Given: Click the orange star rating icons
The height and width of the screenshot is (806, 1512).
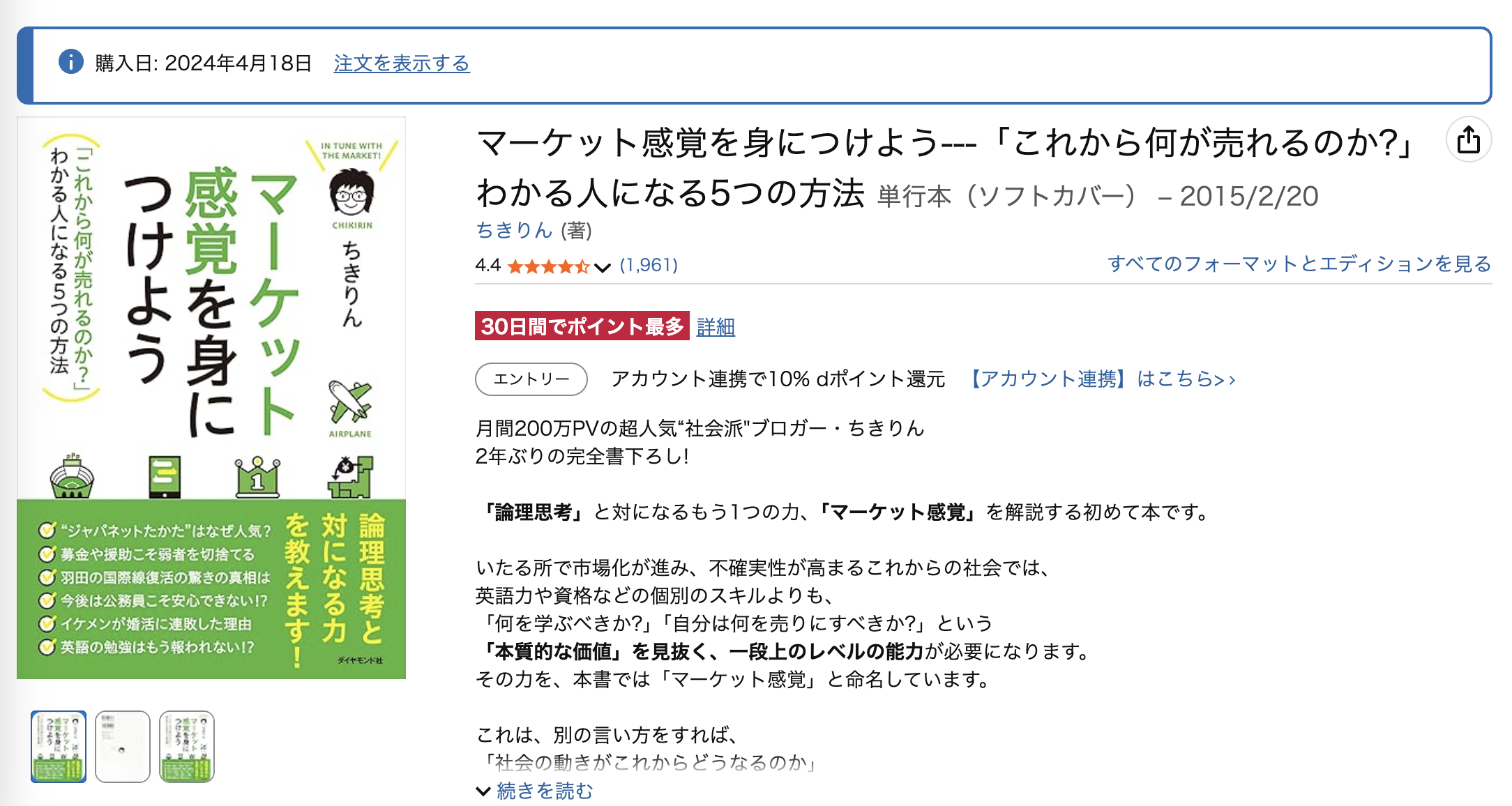Looking at the screenshot, I should [x=549, y=266].
